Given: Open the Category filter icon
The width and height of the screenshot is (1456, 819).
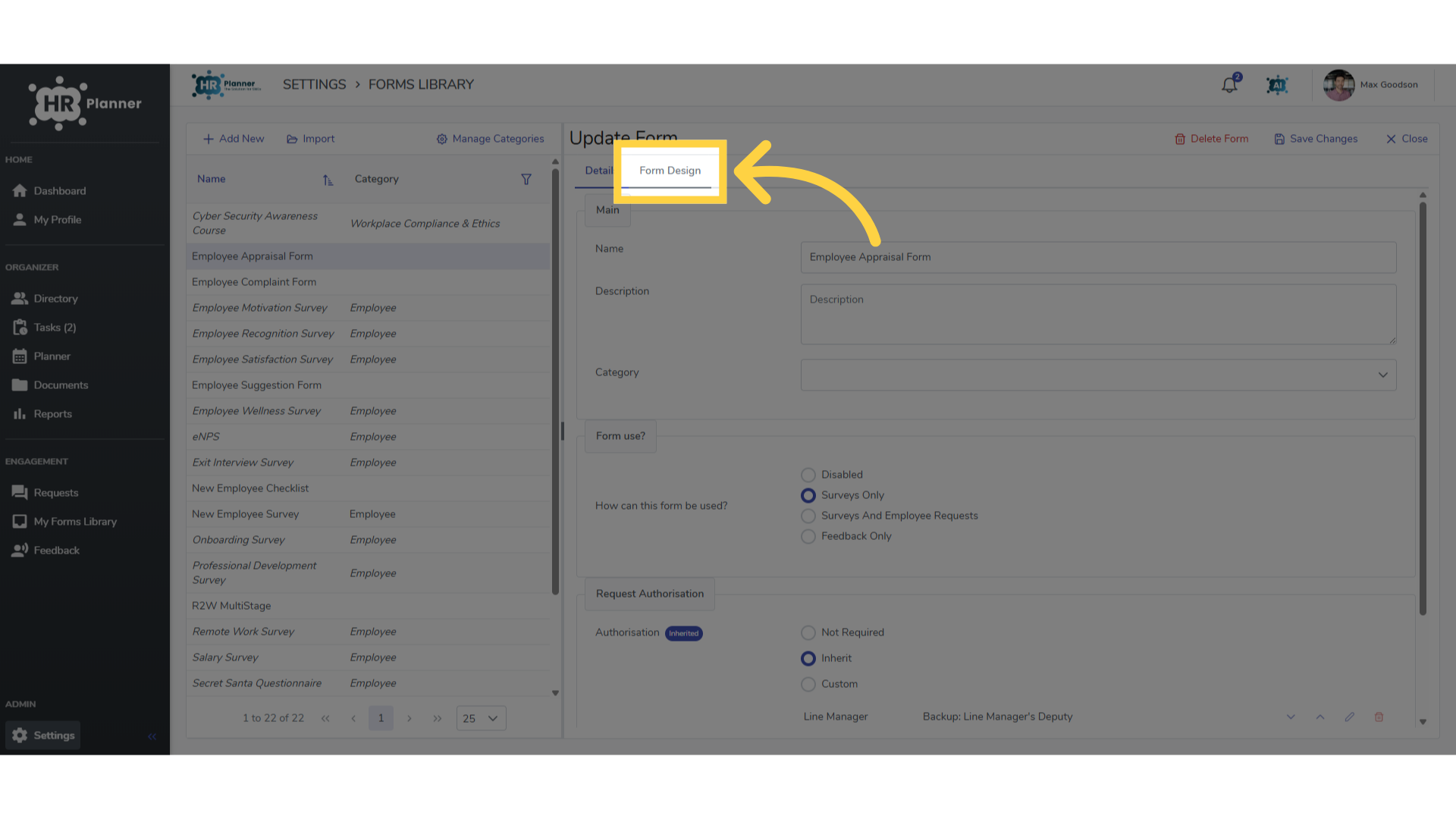Looking at the screenshot, I should point(526,180).
